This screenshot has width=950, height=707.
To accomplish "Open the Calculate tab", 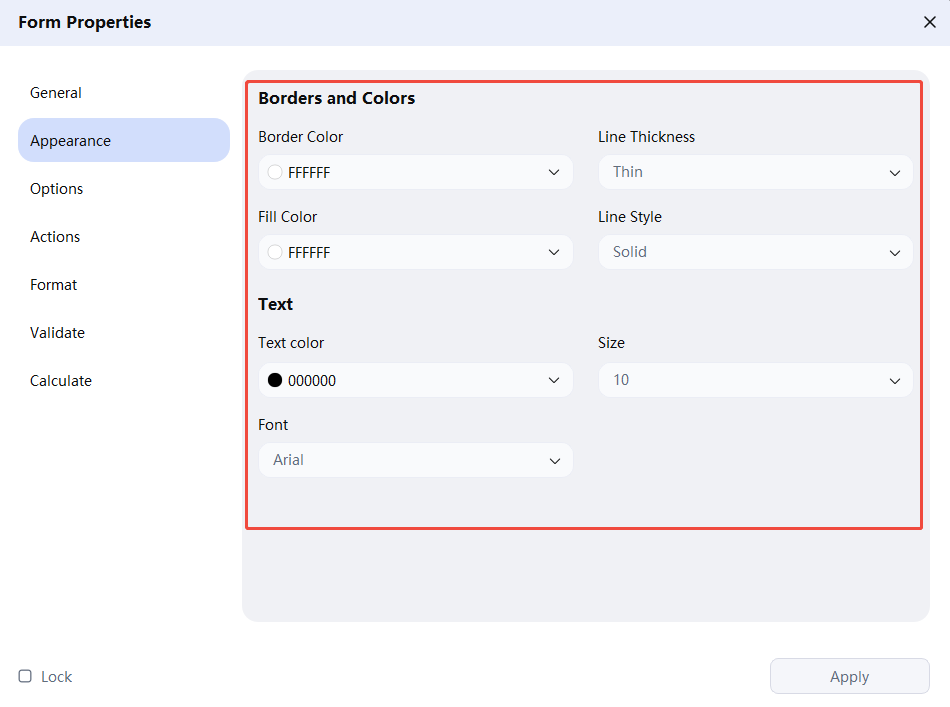I will [x=61, y=381].
